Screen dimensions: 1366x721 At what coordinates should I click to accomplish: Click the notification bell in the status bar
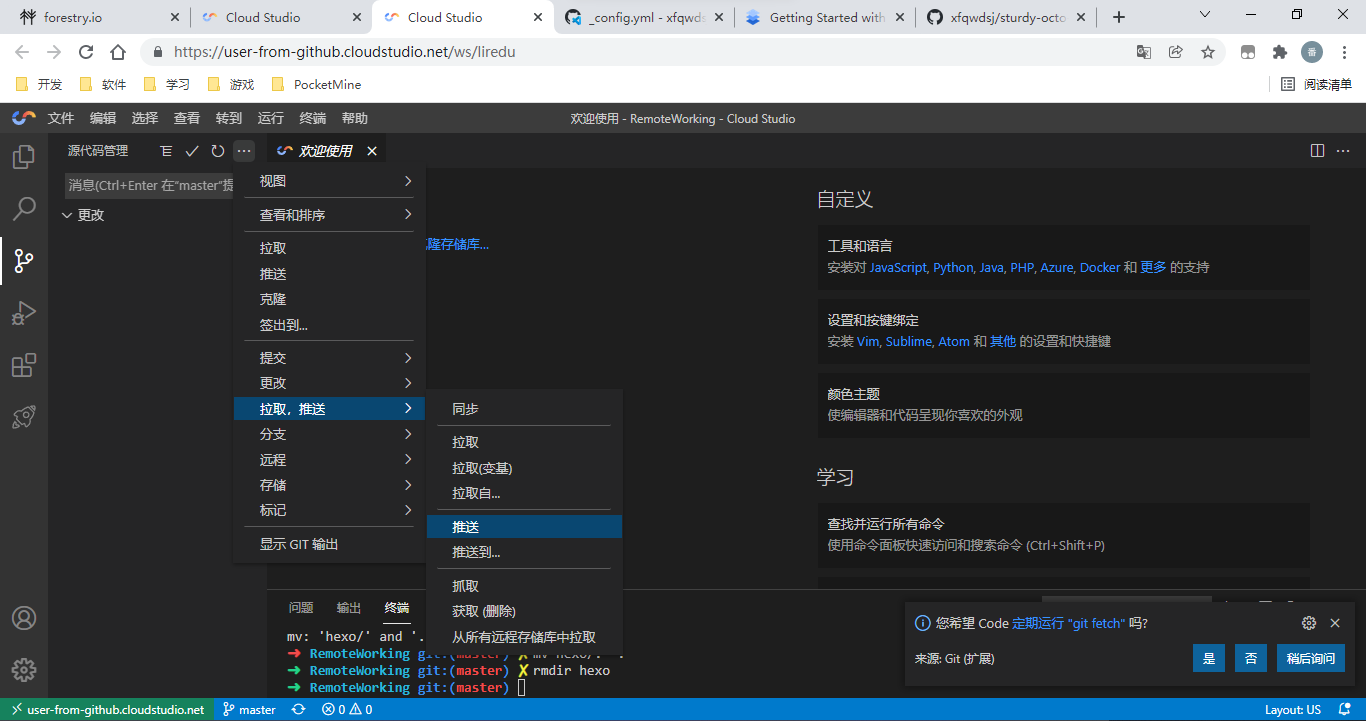1344,710
